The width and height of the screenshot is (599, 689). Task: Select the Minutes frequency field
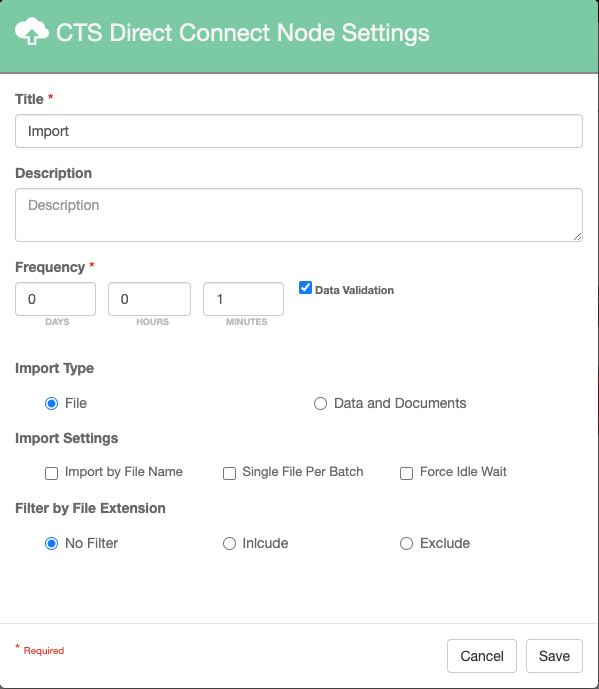tap(243, 299)
